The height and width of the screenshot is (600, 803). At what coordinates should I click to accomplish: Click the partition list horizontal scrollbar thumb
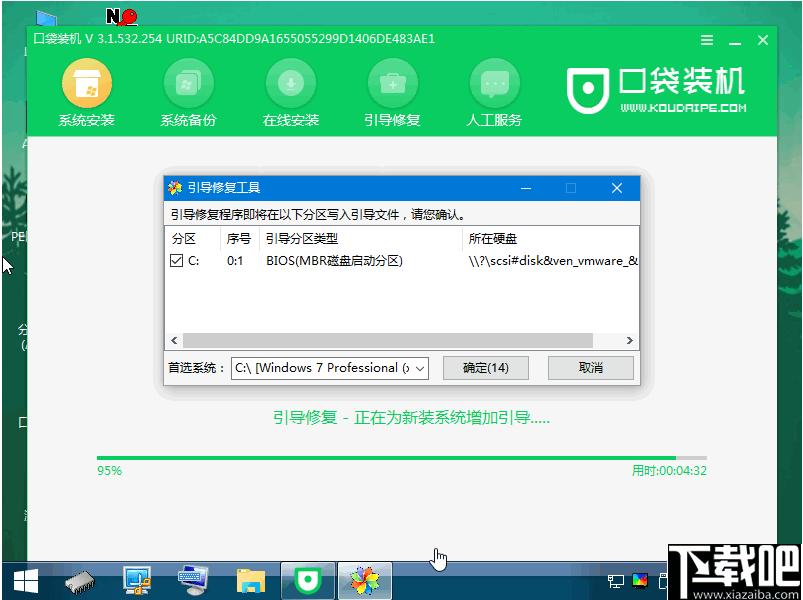(388, 340)
